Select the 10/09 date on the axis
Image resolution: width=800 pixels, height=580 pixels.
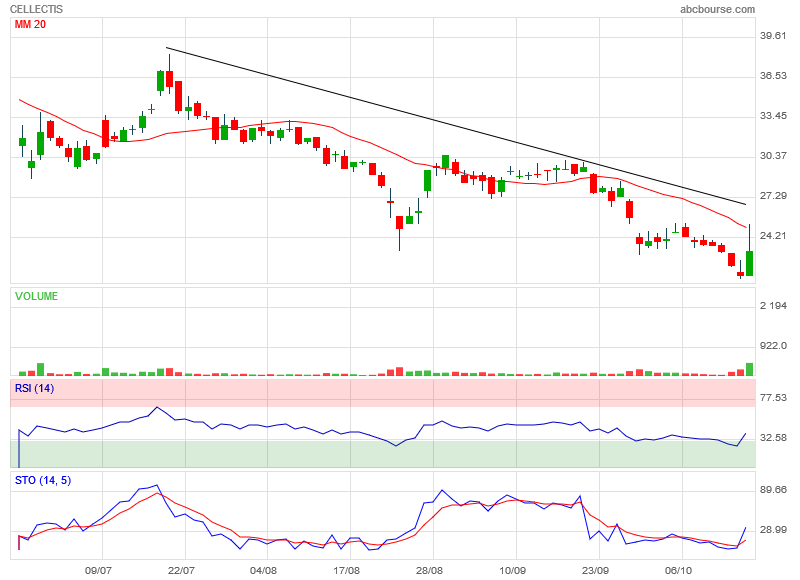click(x=512, y=570)
